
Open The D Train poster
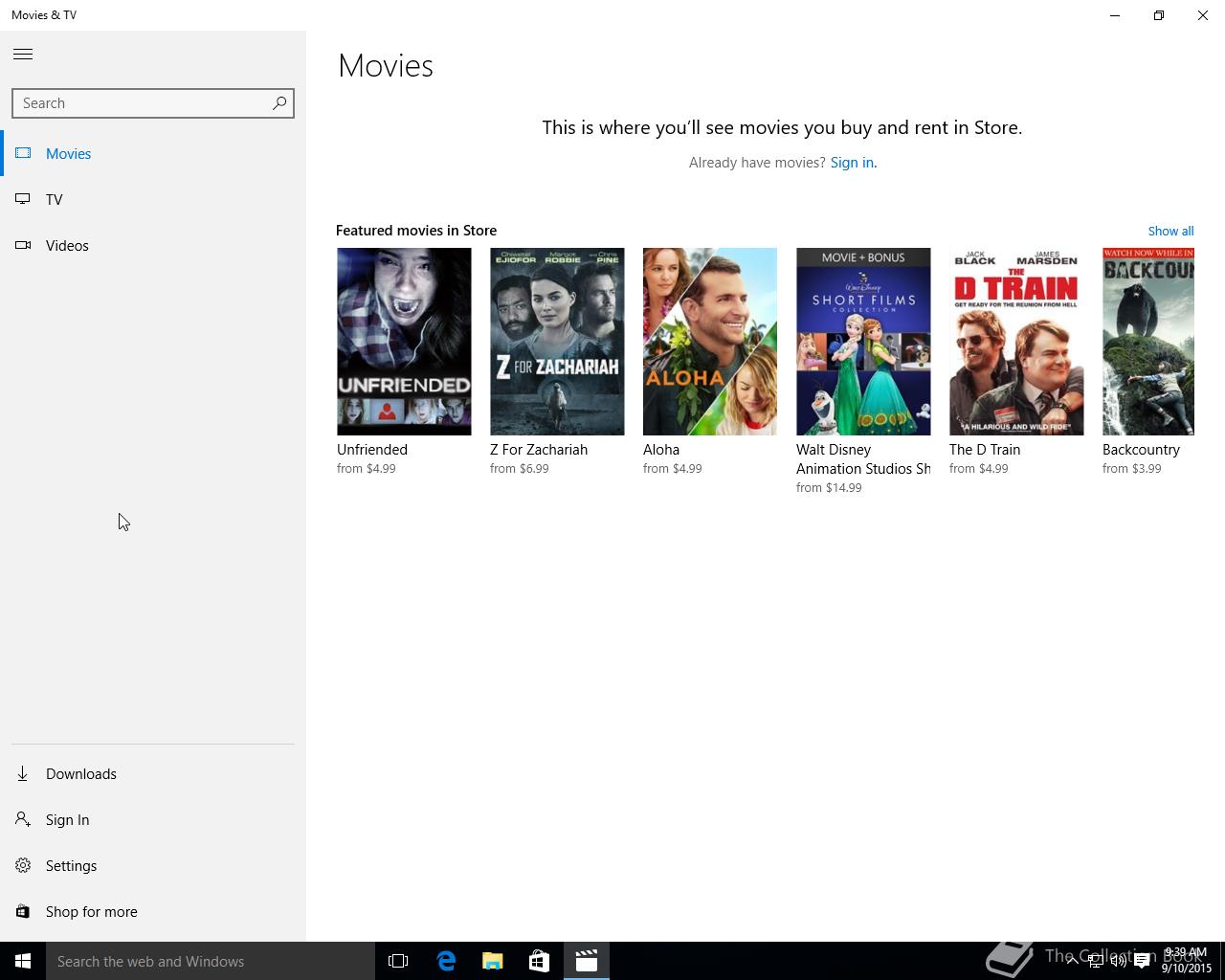point(1016,342)
